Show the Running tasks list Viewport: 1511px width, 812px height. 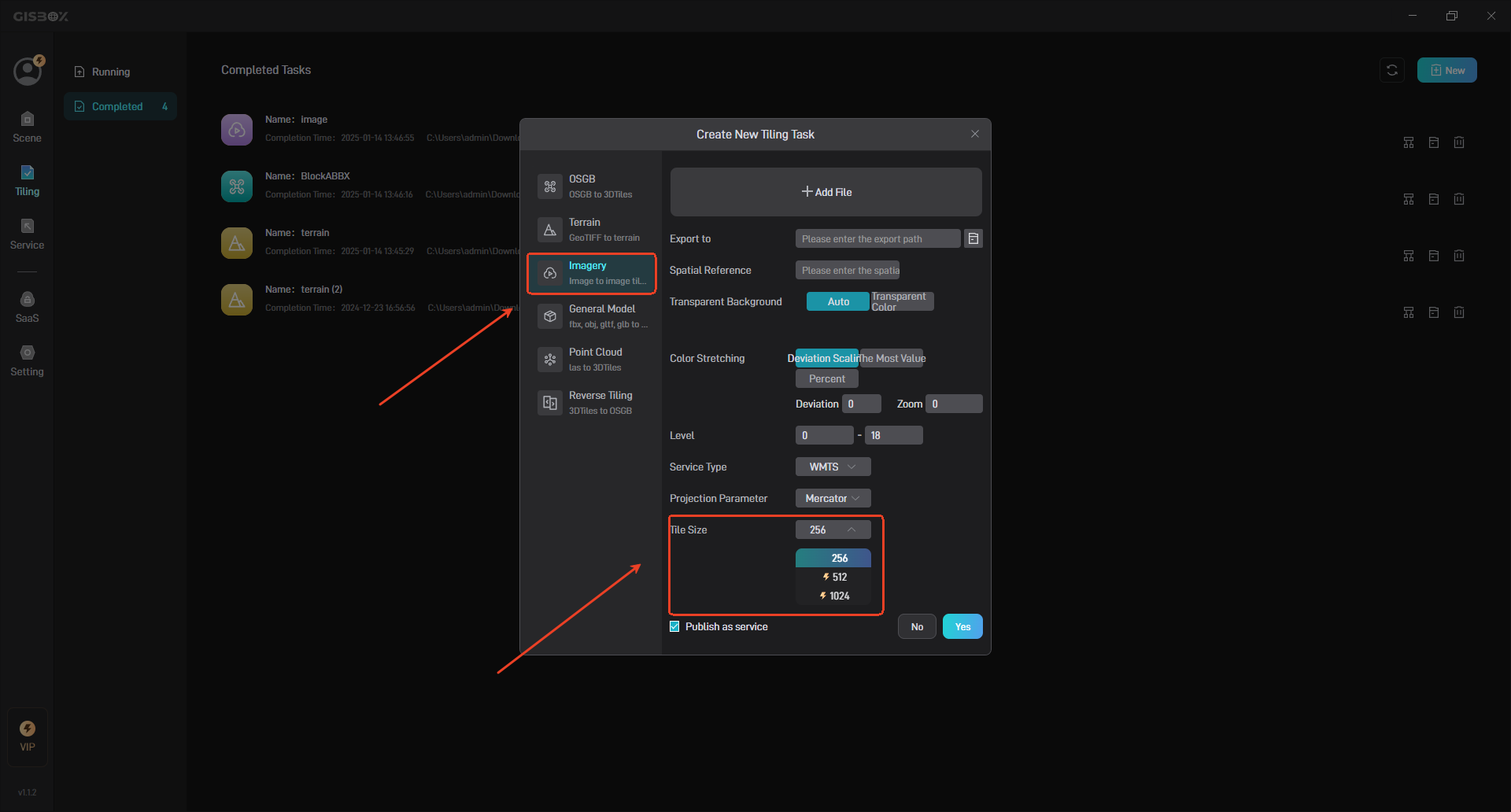[120, 72]
